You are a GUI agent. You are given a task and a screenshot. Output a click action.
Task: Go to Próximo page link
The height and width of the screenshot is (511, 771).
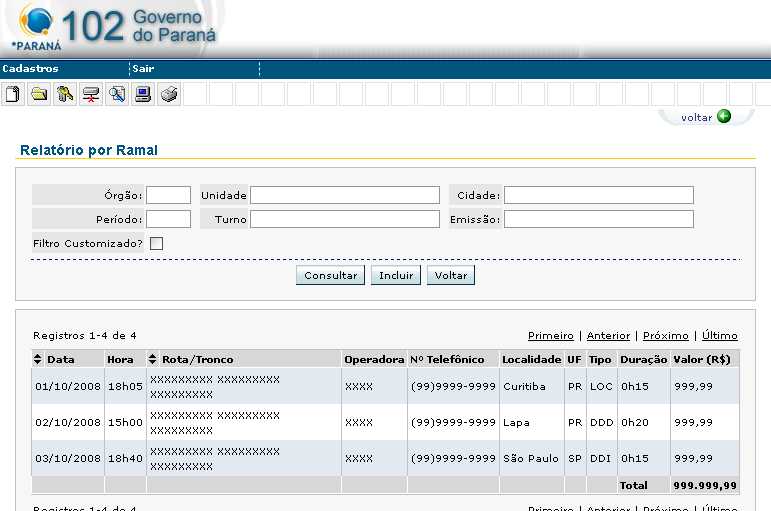(665, 336)
